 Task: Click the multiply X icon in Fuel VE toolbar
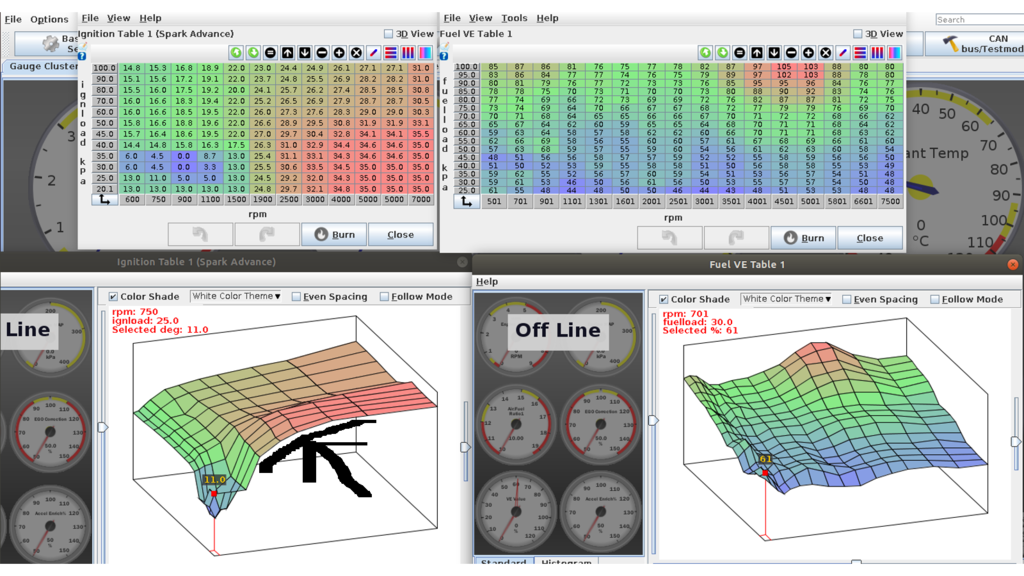click(x=825, y=53)
